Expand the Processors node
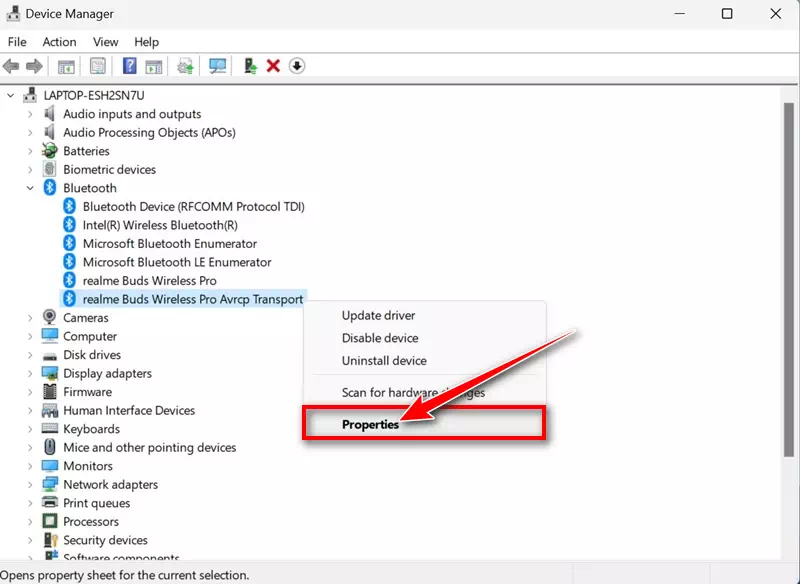This screenshot has width=800, height=584. tap(30, 522)
